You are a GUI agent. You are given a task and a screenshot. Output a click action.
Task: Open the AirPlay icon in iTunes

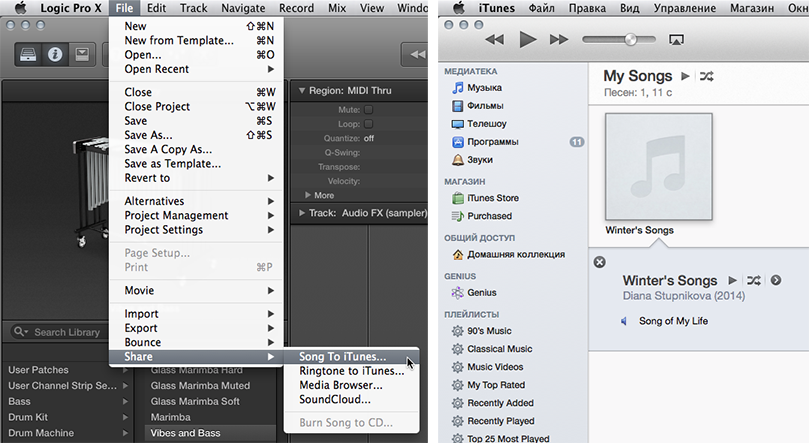pyautogui.click(x=676, y=40)
